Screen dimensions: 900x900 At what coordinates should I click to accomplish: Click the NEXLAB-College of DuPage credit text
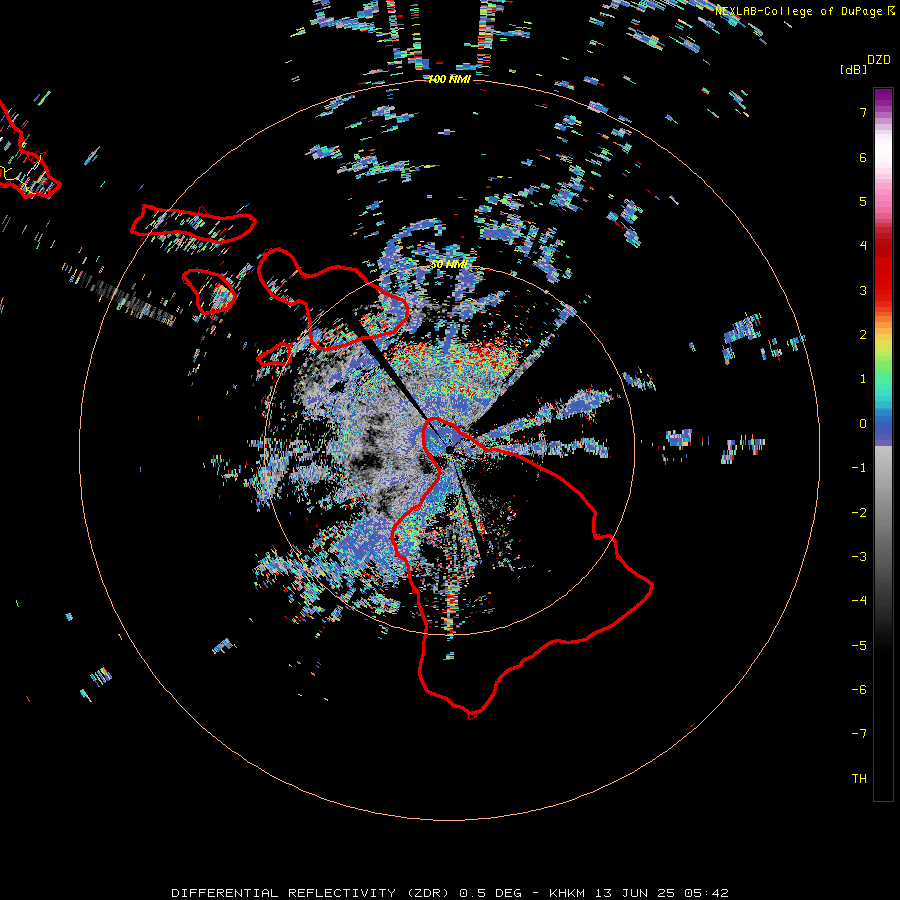tap(798, 11)
